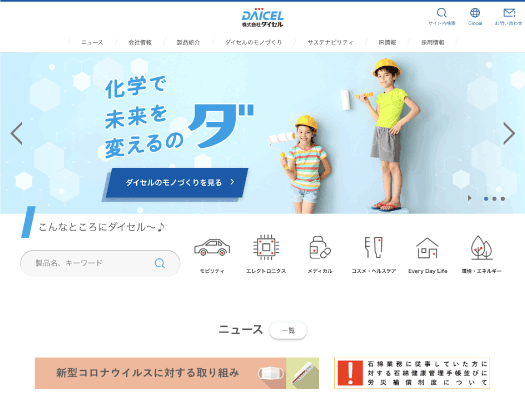Click the Every Day Life label text

tap(428, 271)
